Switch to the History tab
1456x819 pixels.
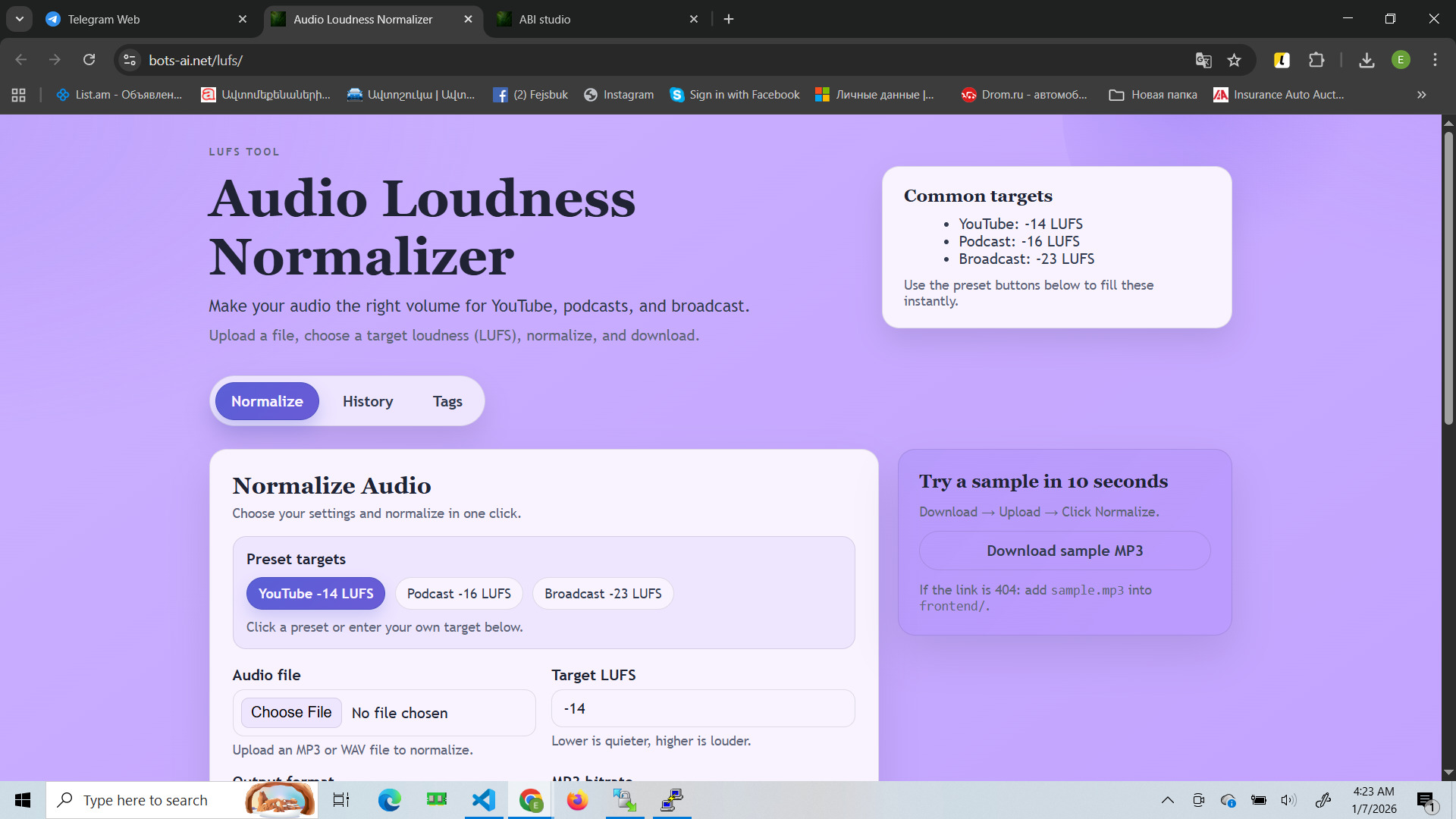click(x=368, y=401)
